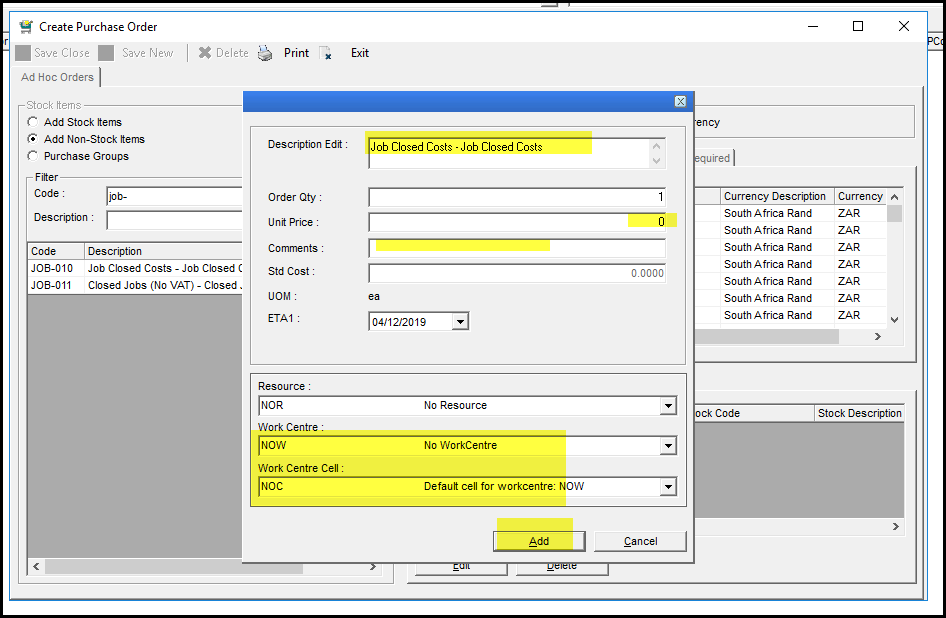Screen dimensions: 946x618
Task: Click the Create Purchase Order window icon
Action: (26, 27)
